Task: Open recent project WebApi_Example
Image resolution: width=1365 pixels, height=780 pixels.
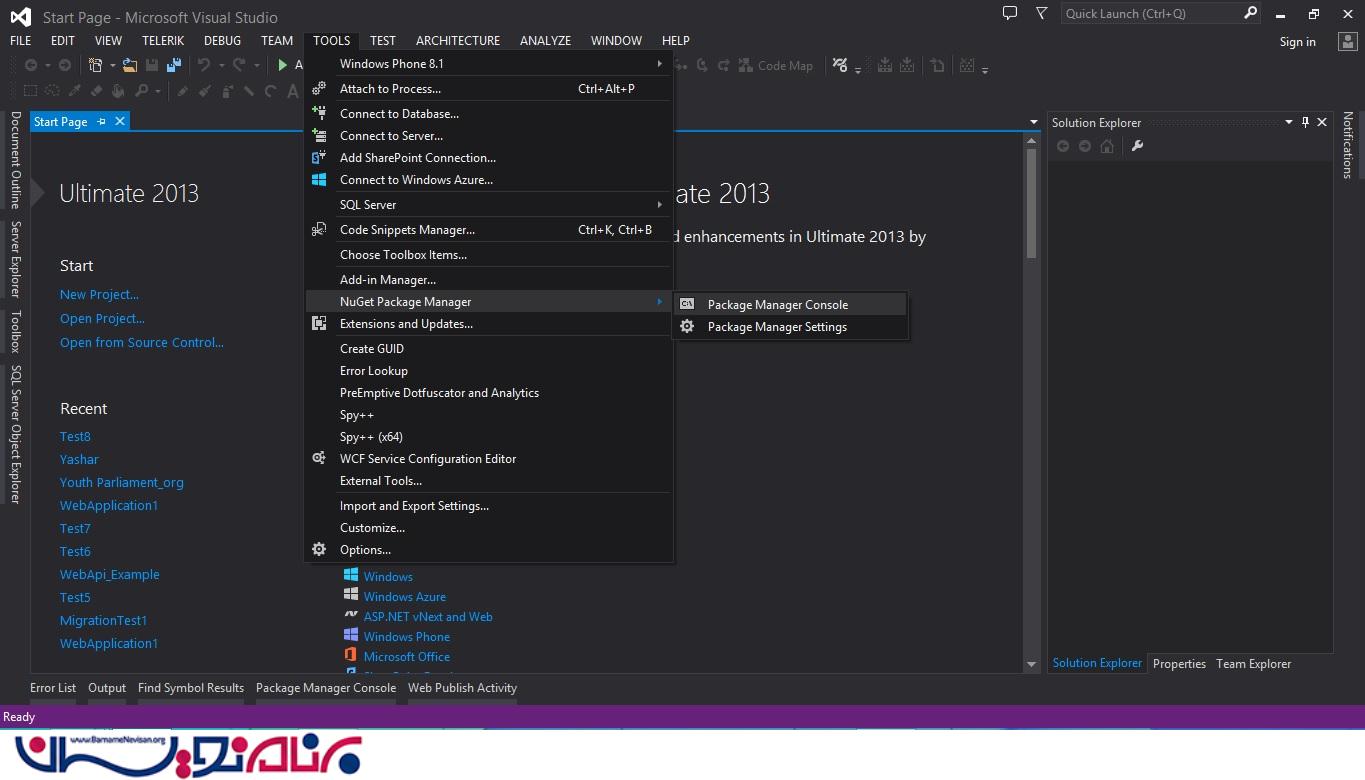Action: tap(109, 575)
